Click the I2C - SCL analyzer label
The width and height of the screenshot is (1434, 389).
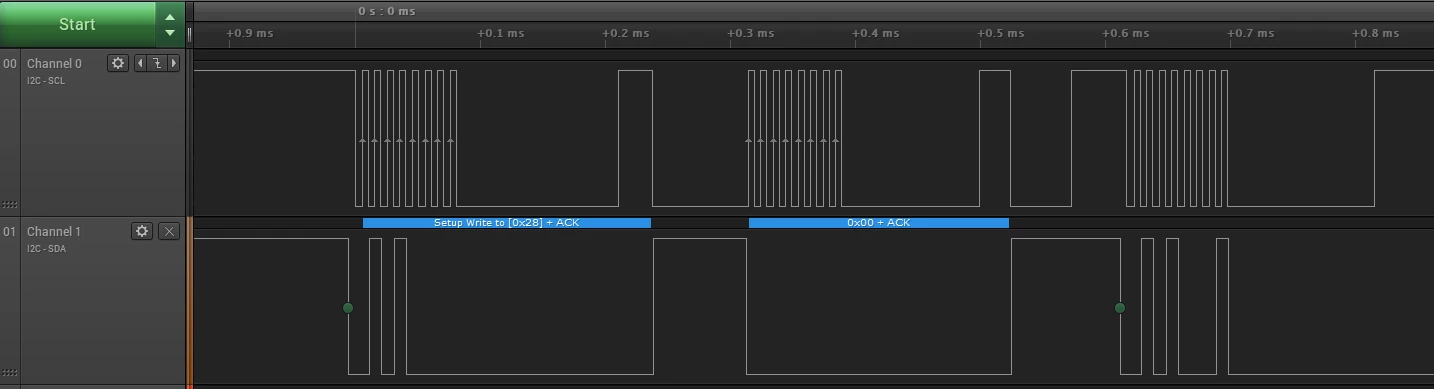(x=46, y=80)
